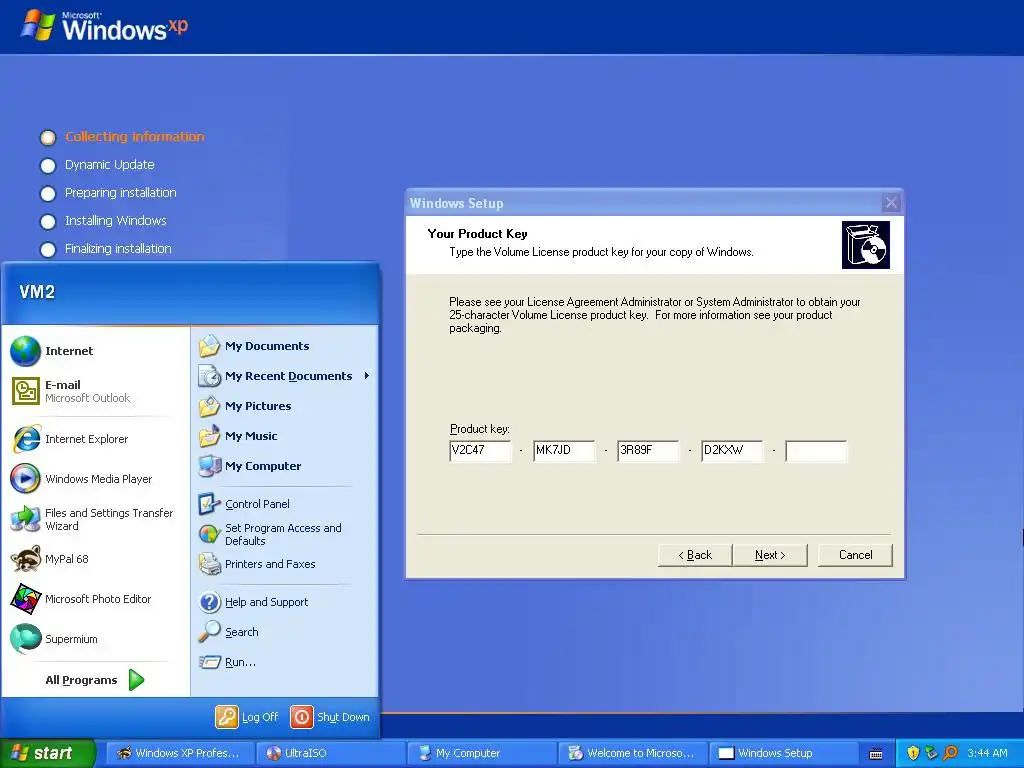Cancel the Windows Setup wizard

click(x=855, y=555)
